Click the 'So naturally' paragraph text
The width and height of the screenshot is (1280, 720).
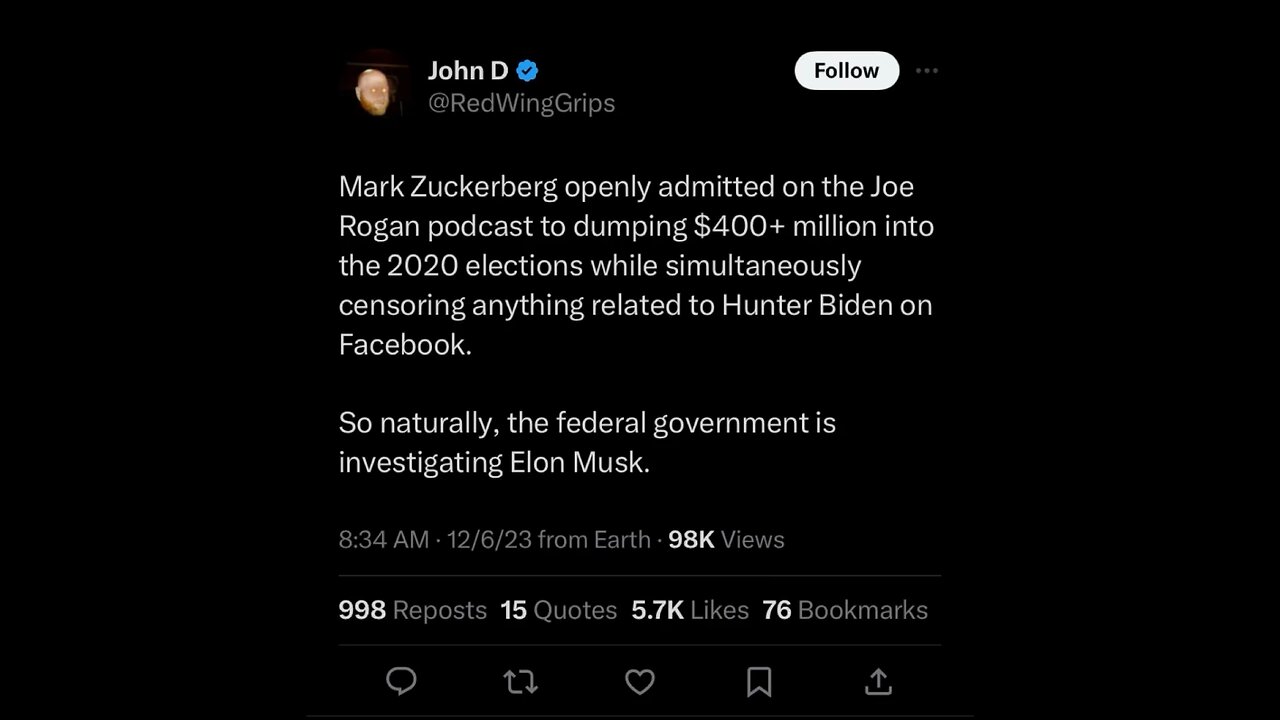[x=587, y=442]
